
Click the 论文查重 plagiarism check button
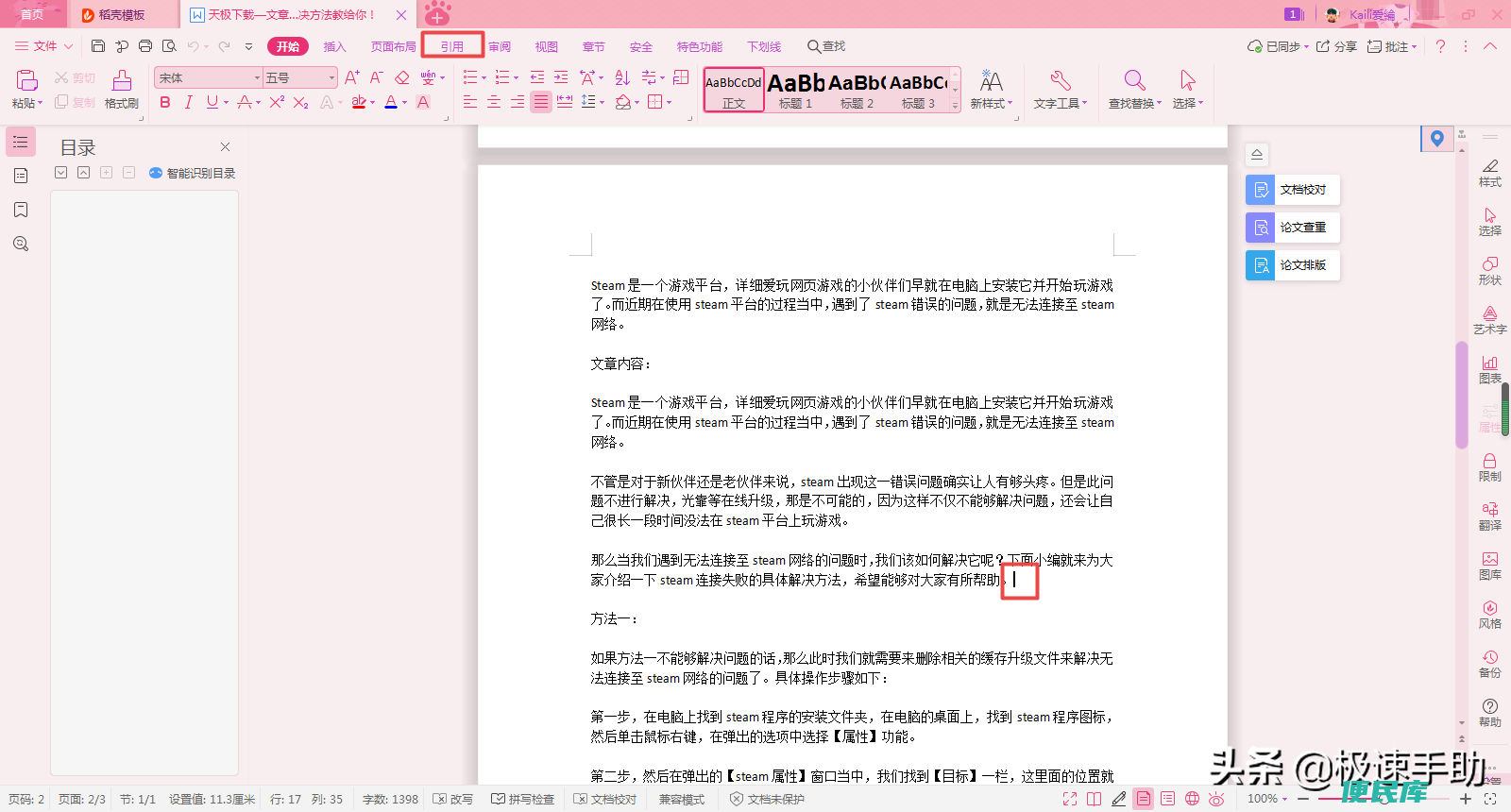pos(1292,228)
